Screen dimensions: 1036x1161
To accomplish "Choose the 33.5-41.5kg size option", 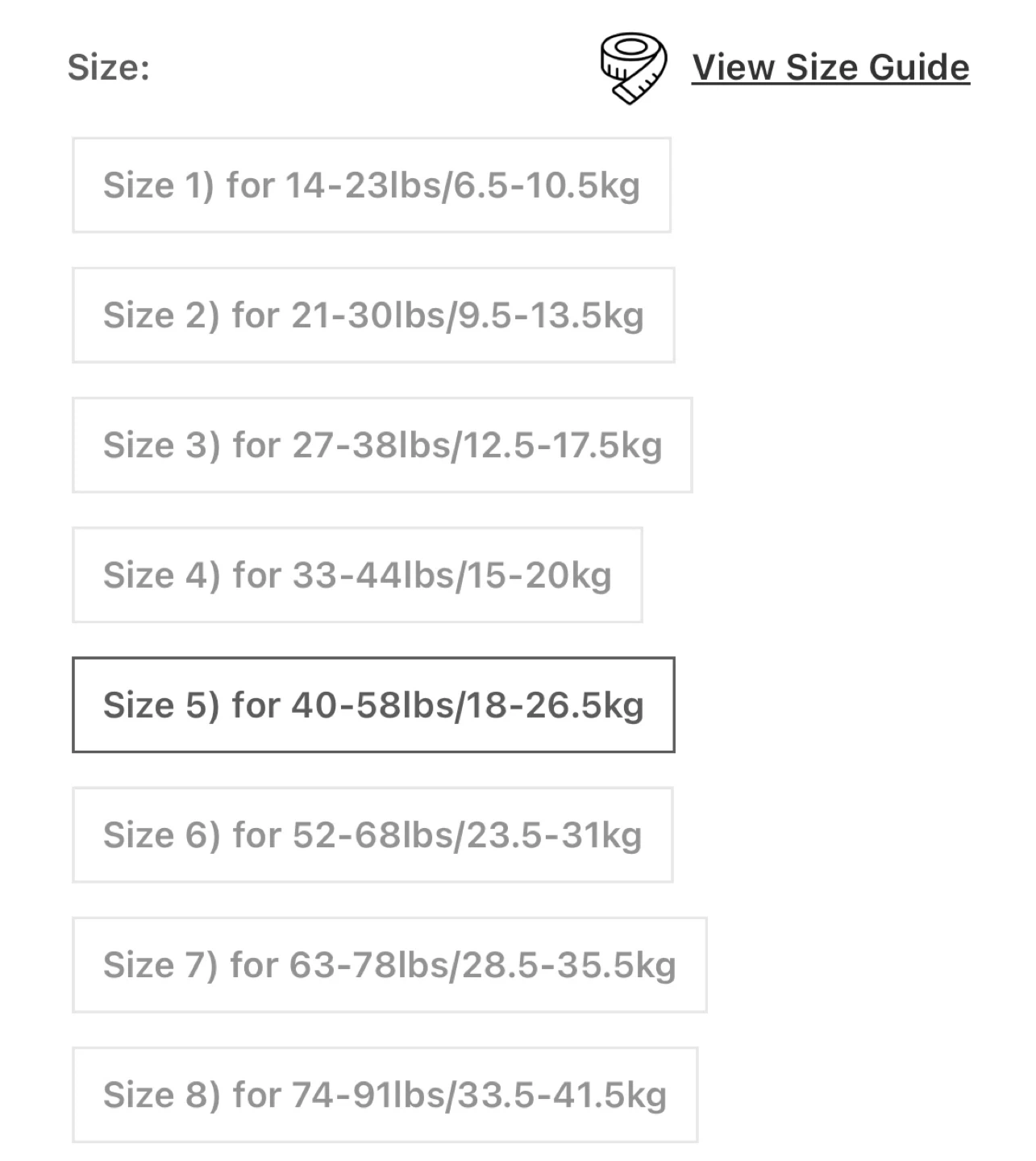I will [x=385, y=1094].
